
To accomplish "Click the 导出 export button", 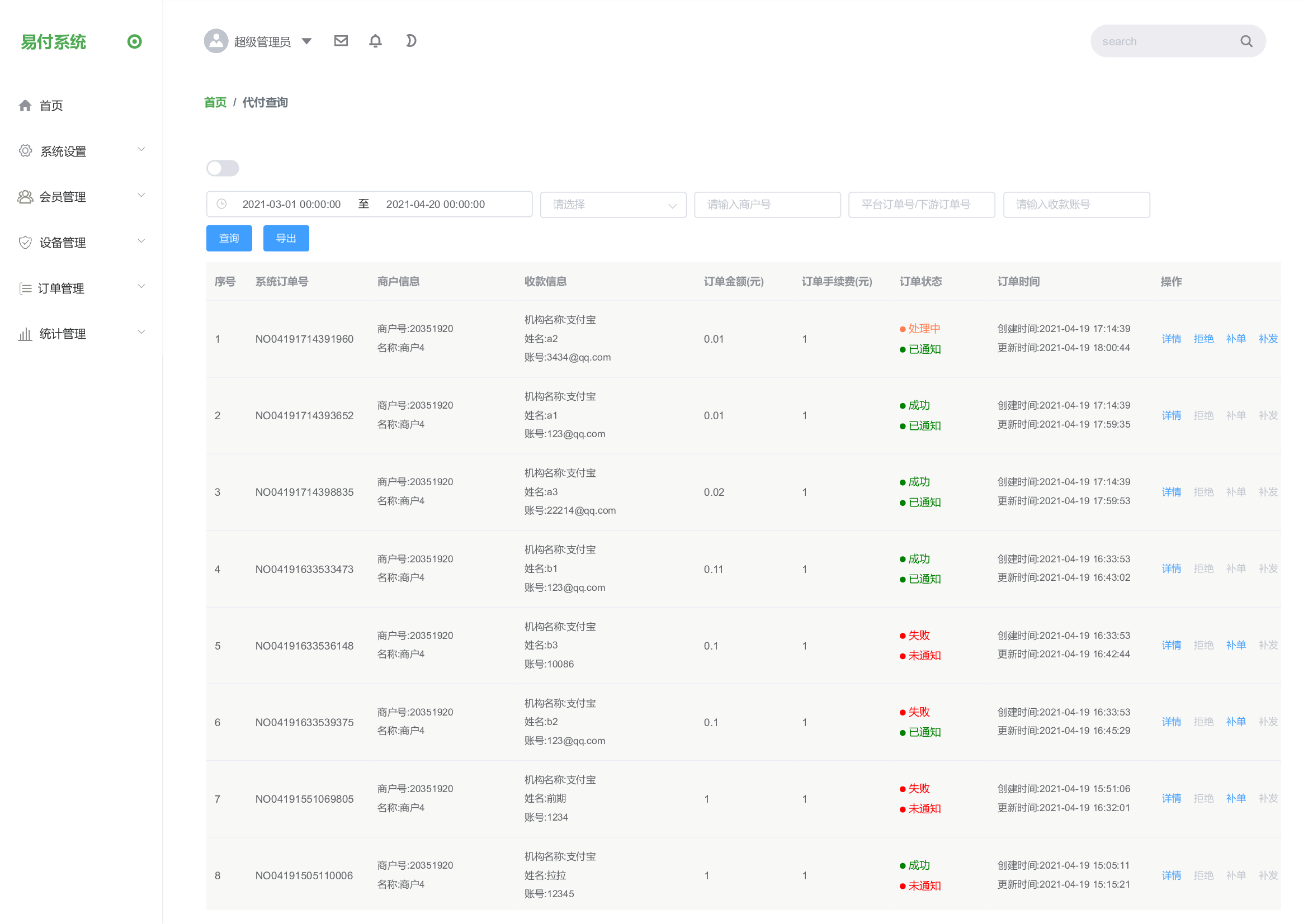I will 286,239.
